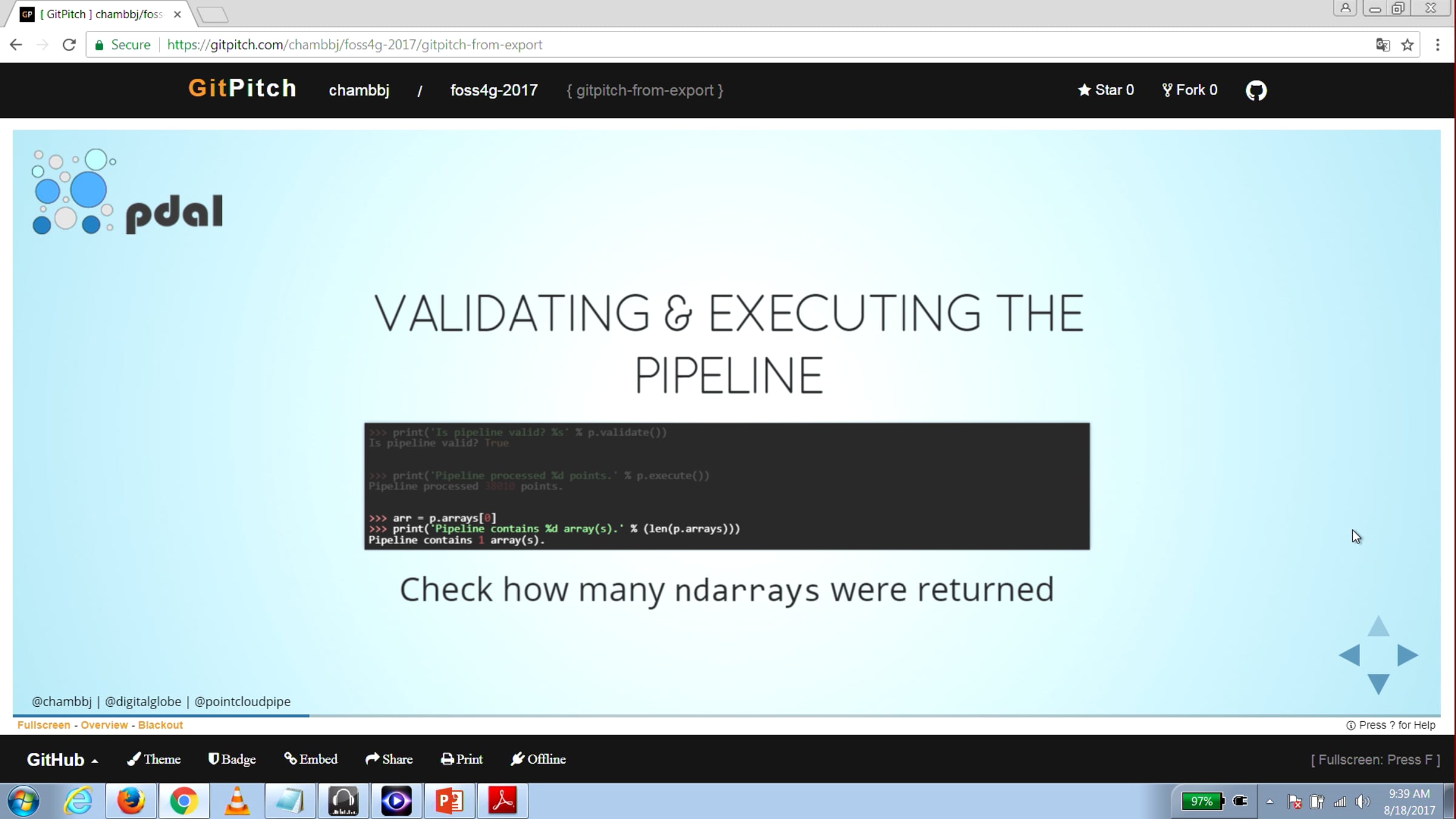Move up with the up slide arrow

coord(1378,626)
